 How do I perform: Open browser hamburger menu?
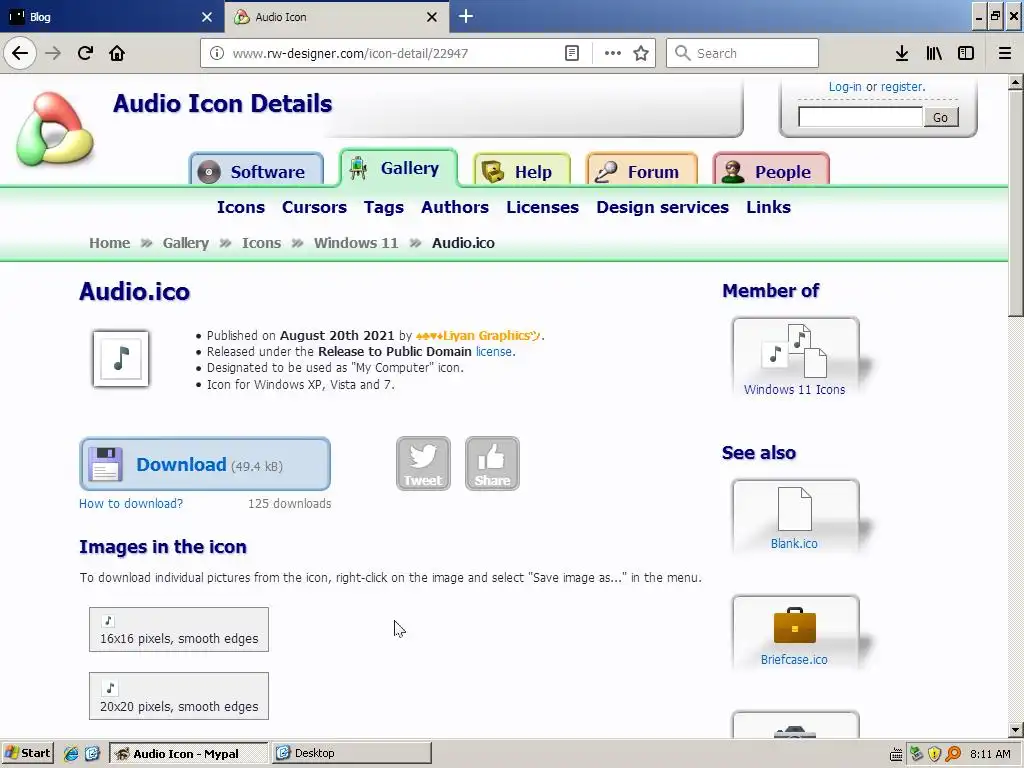pyautogui.click(x=1005, y=53)
